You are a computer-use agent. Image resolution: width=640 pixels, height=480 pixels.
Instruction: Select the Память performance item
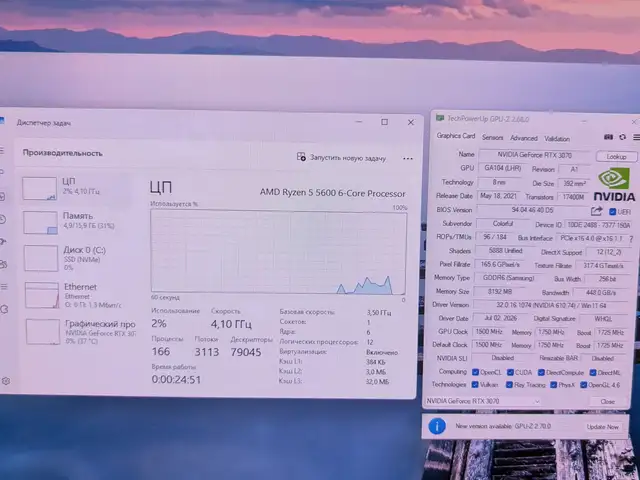[x=78, y=222]
